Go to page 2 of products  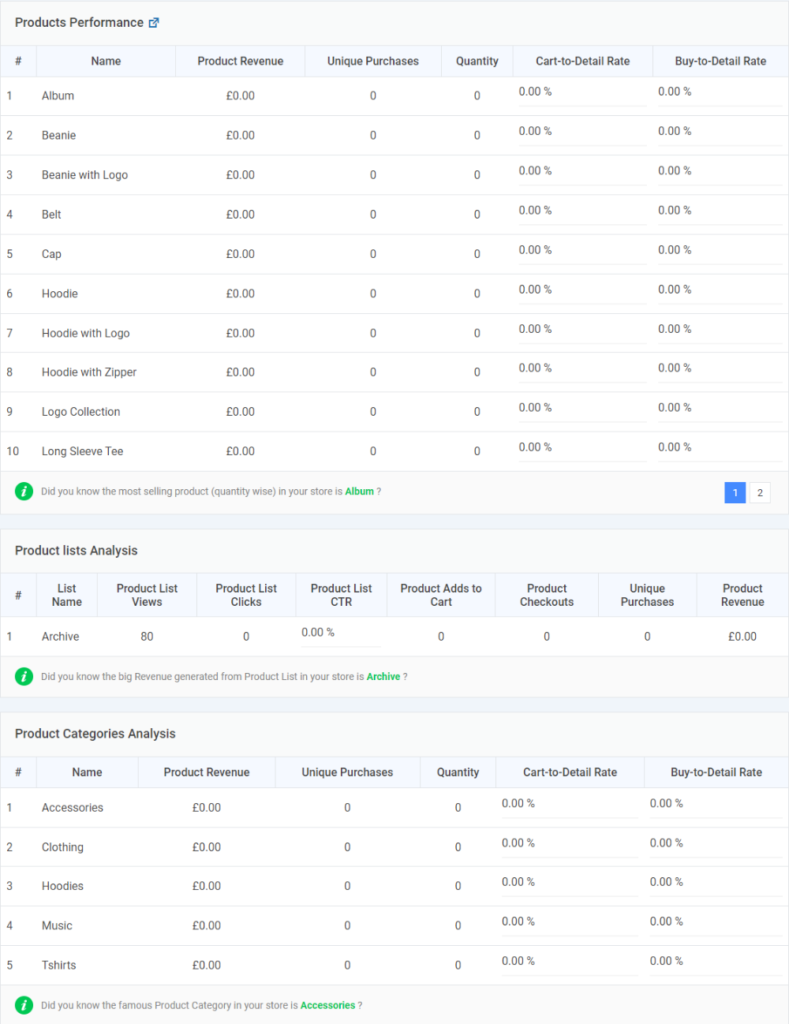click(759, 492)
